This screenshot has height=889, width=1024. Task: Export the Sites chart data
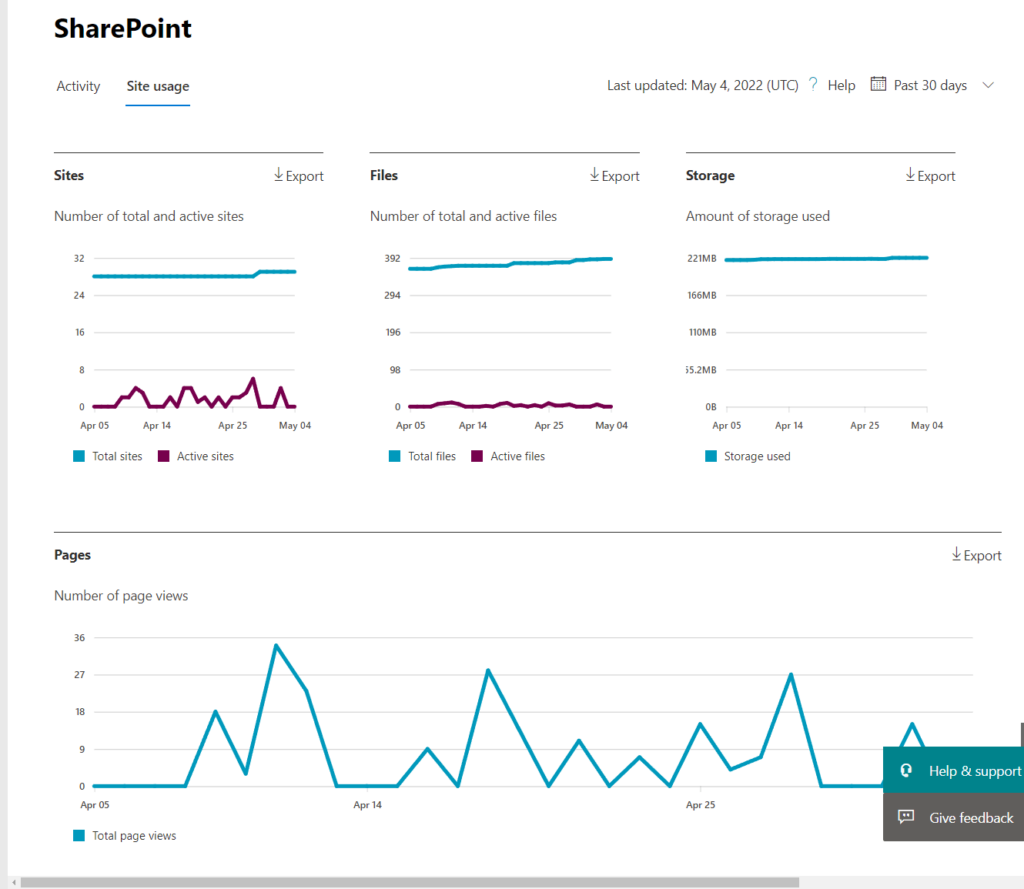298,176
